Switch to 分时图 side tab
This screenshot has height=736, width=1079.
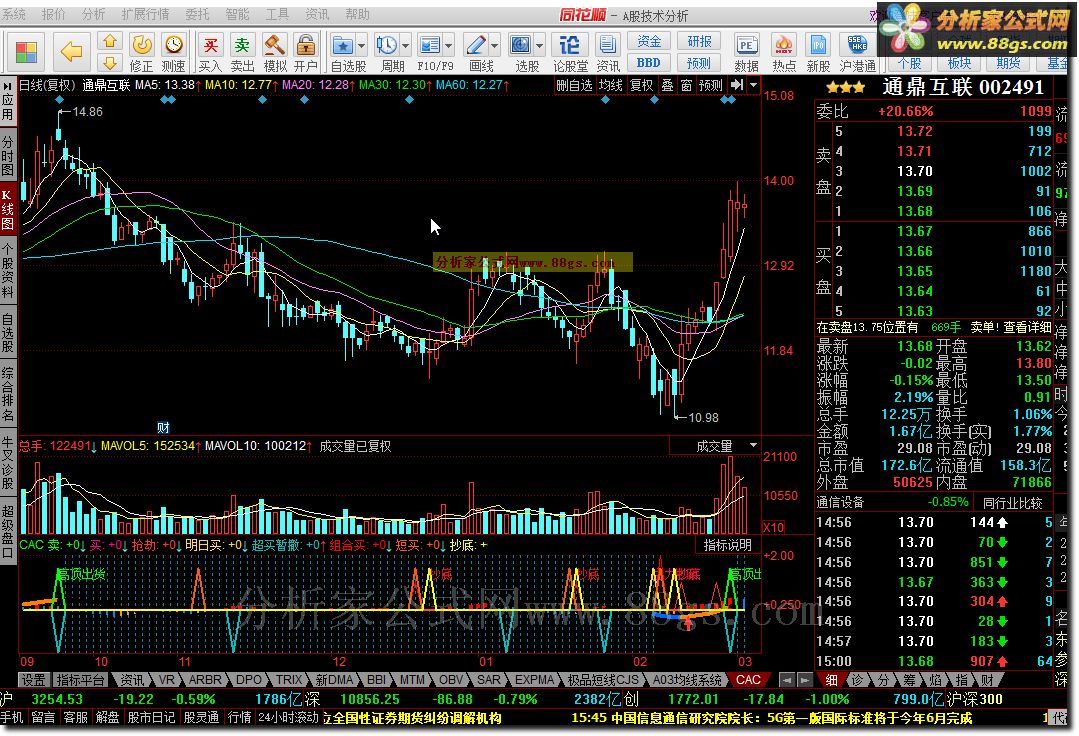(8, 155)
